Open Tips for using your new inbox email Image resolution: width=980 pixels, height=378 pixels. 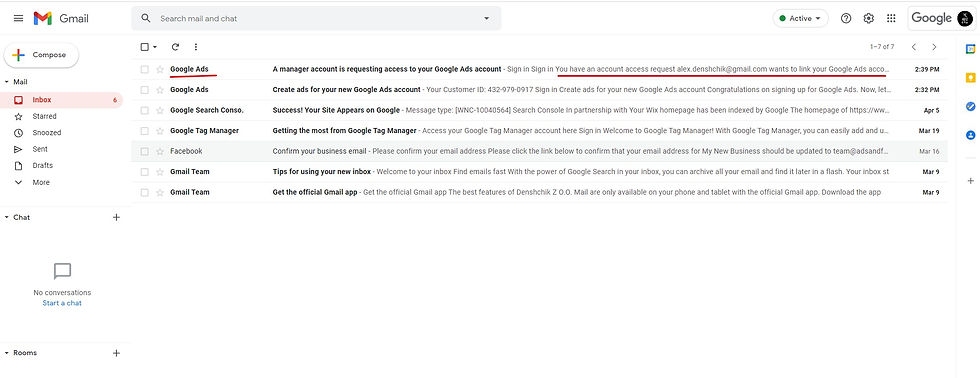(540, 172)
